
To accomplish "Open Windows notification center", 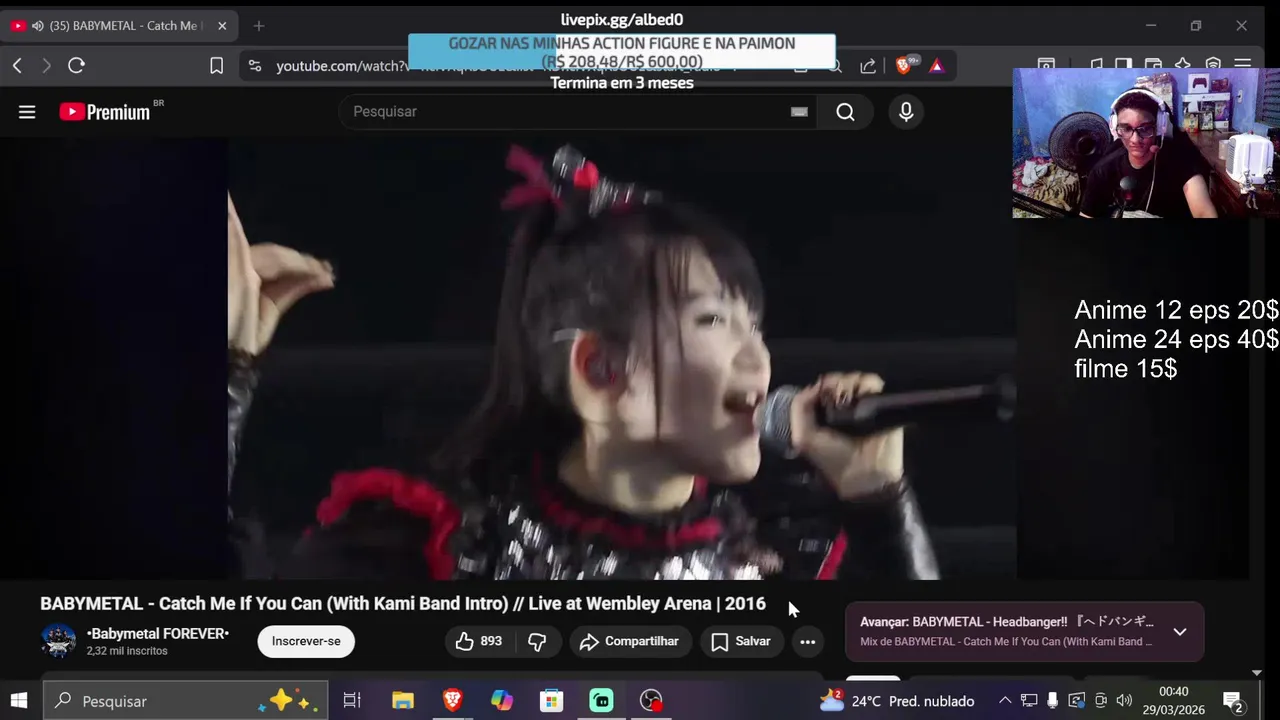I will coord(1233,701).
